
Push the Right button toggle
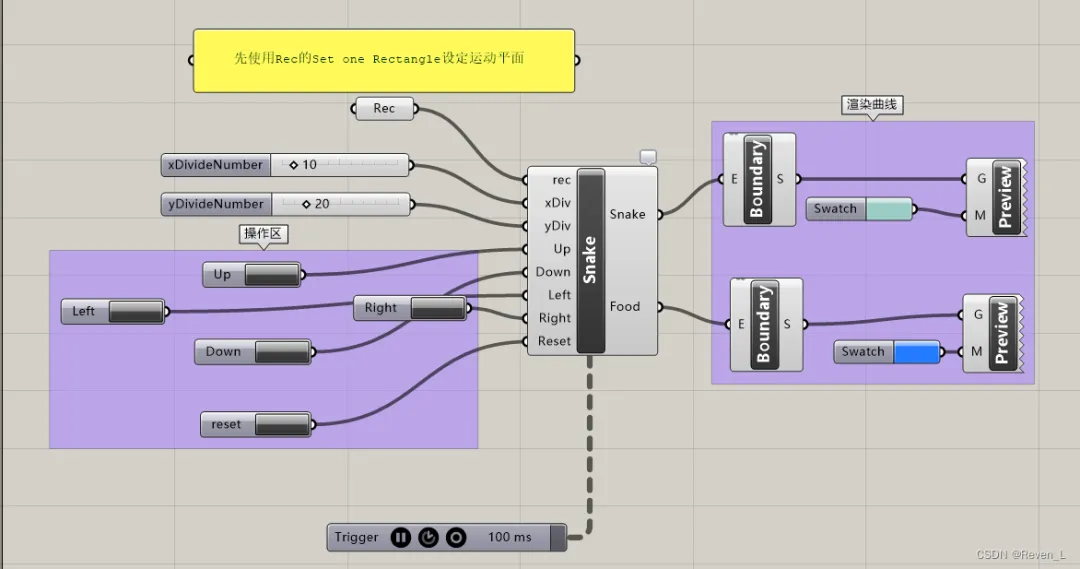438,308
